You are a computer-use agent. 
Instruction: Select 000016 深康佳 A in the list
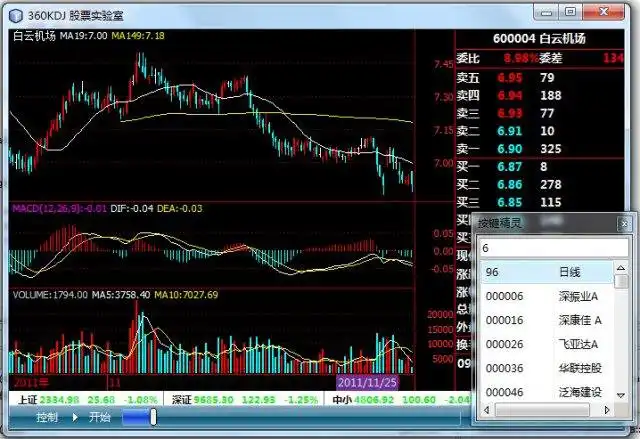[x=546, y=320]
